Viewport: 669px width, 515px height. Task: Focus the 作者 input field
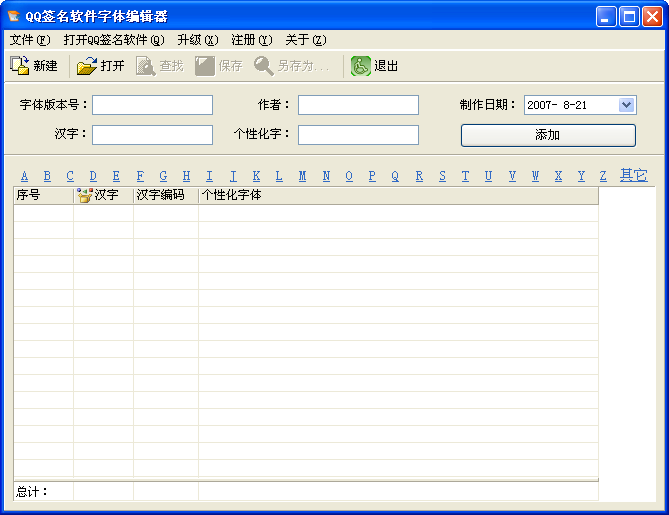[358, 105]
